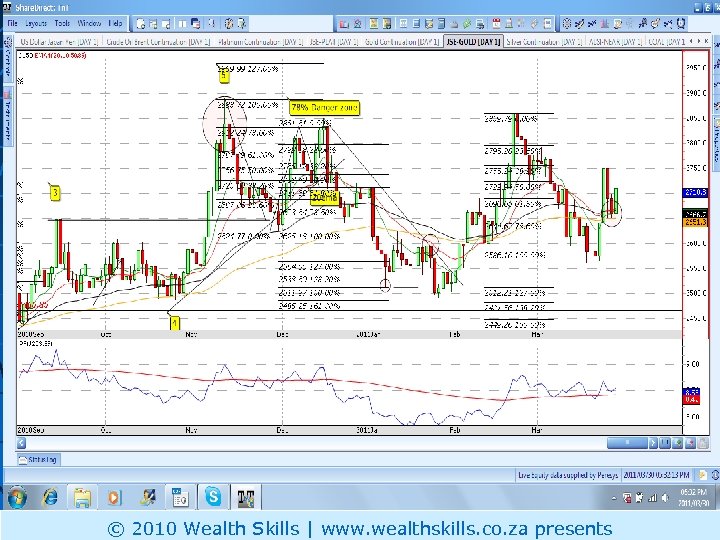Image resolution: width=720 pixels, height=540 pixels.
Task: Click the save layout toolbar icon
Action: 153,23
